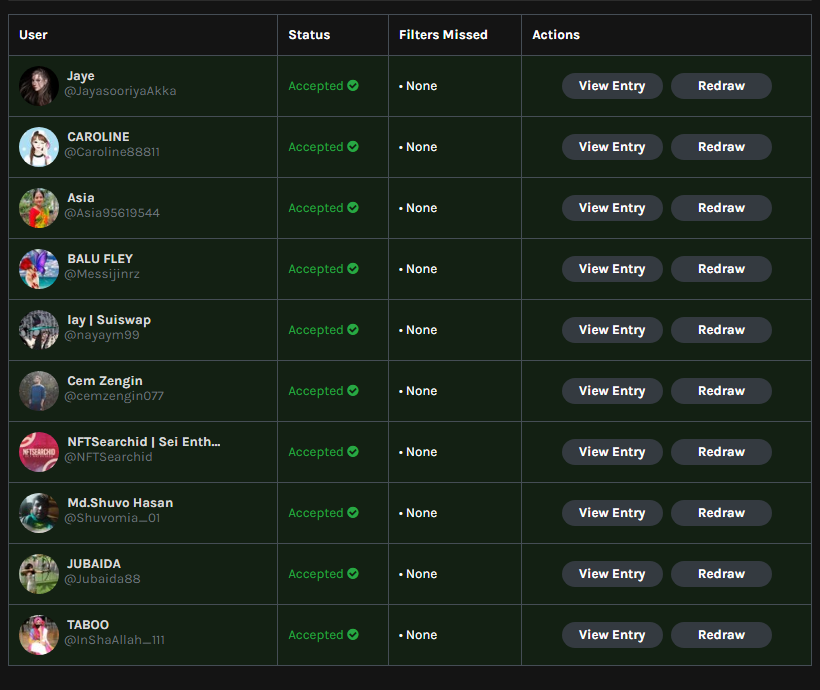View Entry for JUBAIDA
820x690 pixels.
[x=612, y=574]
